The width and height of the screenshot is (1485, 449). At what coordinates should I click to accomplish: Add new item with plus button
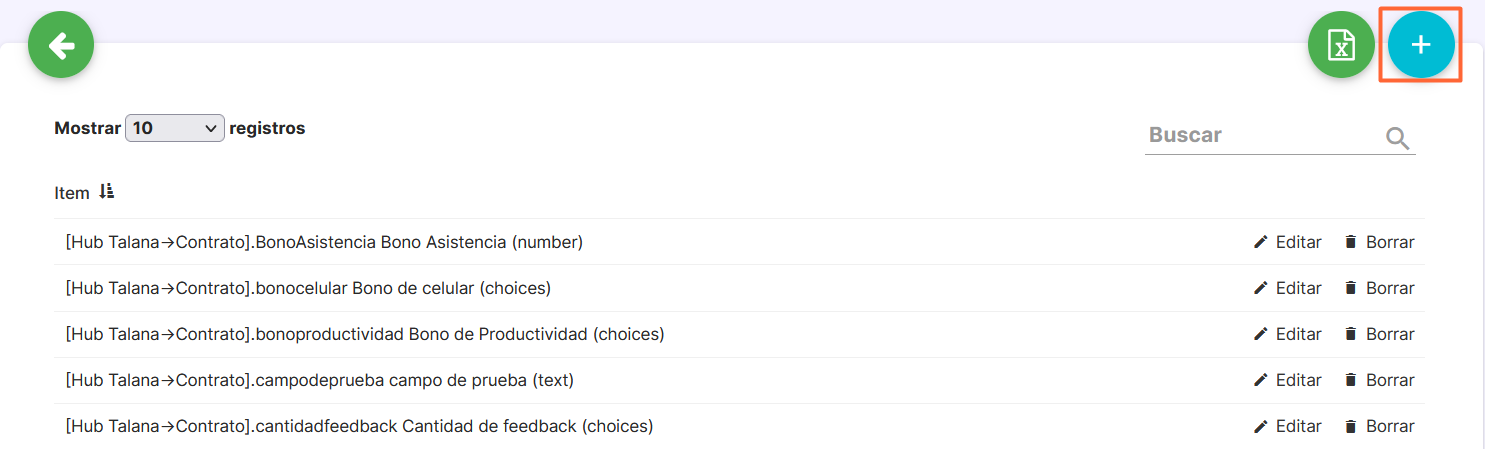coord(1421,45)
